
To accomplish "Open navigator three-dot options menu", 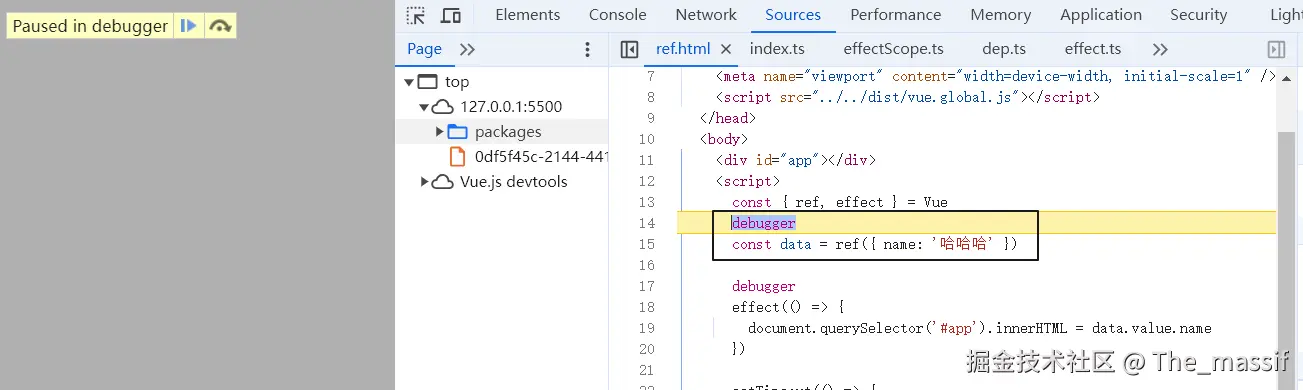I will point(588,49).
